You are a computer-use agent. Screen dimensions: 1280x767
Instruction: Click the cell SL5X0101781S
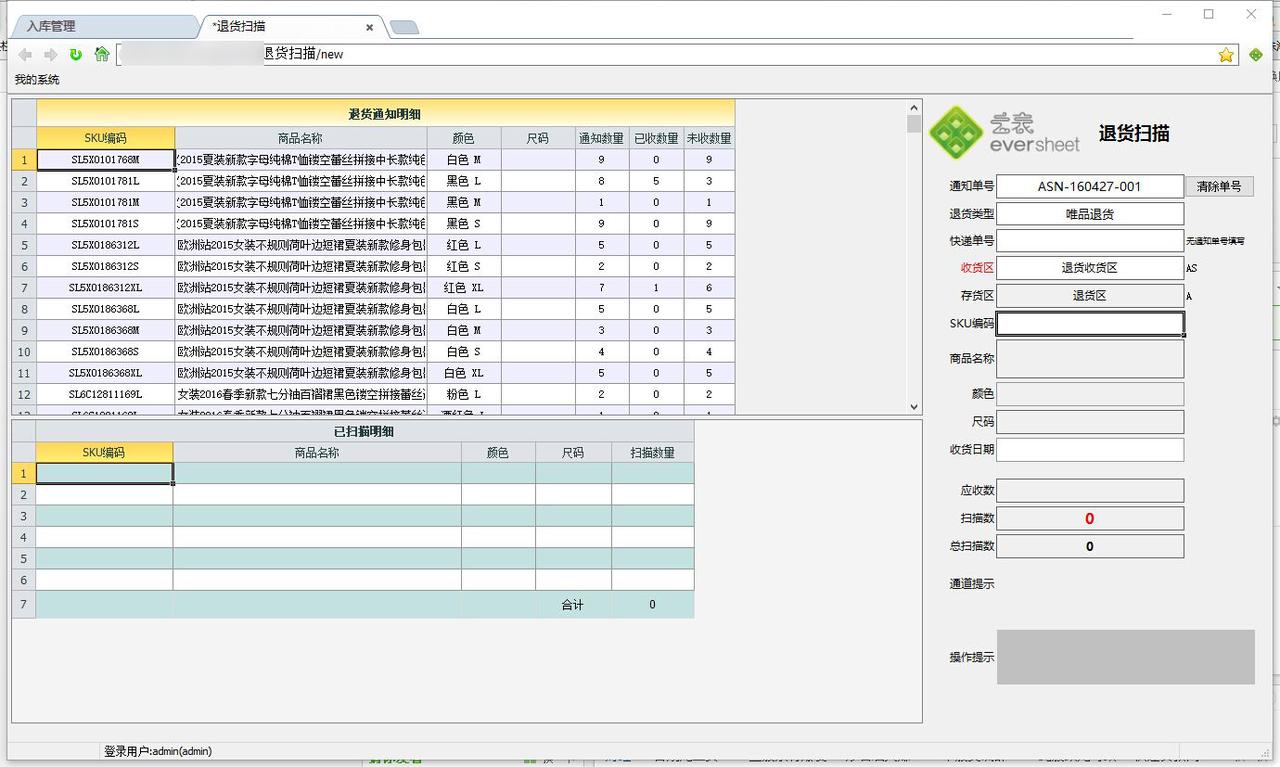click(x=106, y=224)
